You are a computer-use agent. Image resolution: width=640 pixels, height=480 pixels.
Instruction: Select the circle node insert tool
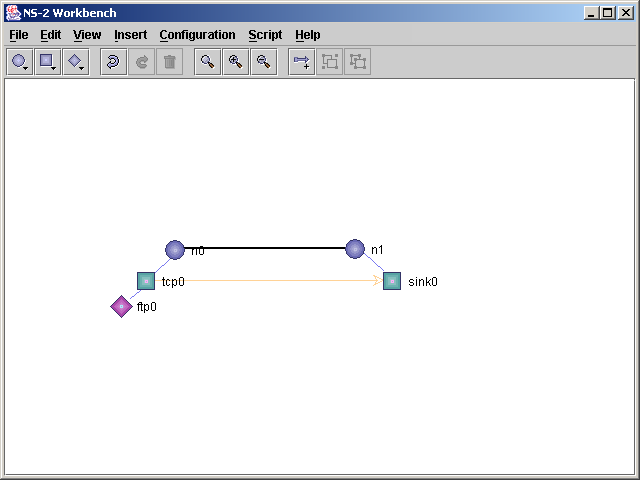point(20,62)
